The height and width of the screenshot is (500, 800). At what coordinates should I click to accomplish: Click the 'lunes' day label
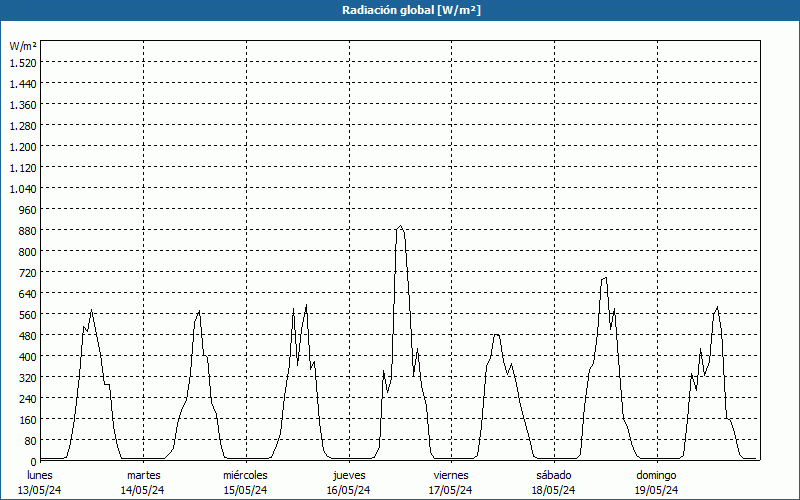(40, 475)
